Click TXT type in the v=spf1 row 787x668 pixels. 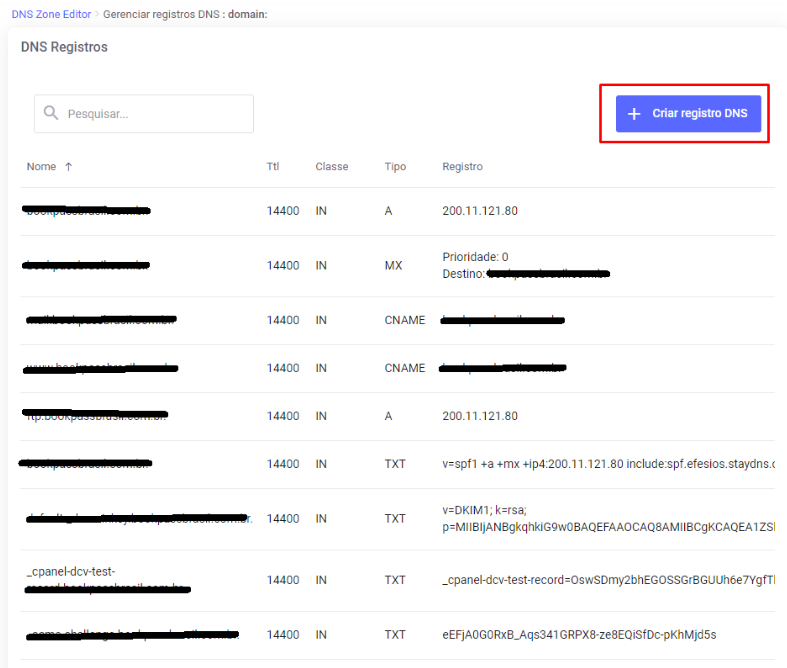click(395, 464)
